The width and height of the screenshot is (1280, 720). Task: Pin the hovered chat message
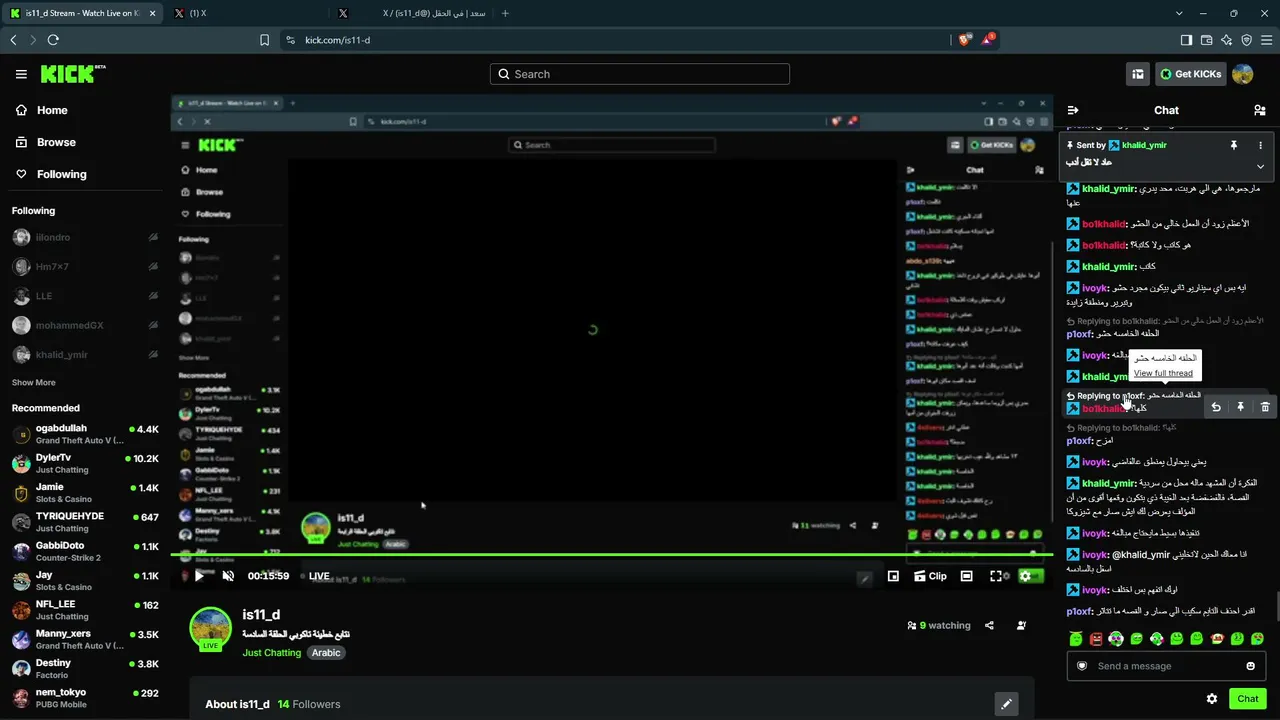click(1240, 407)
